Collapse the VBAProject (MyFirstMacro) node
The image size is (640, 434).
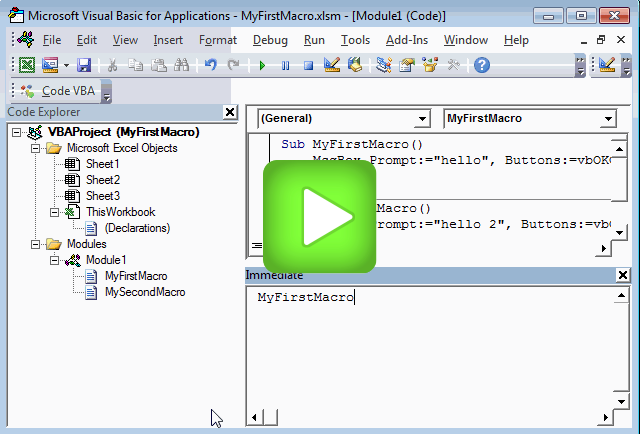pos(16,132)
